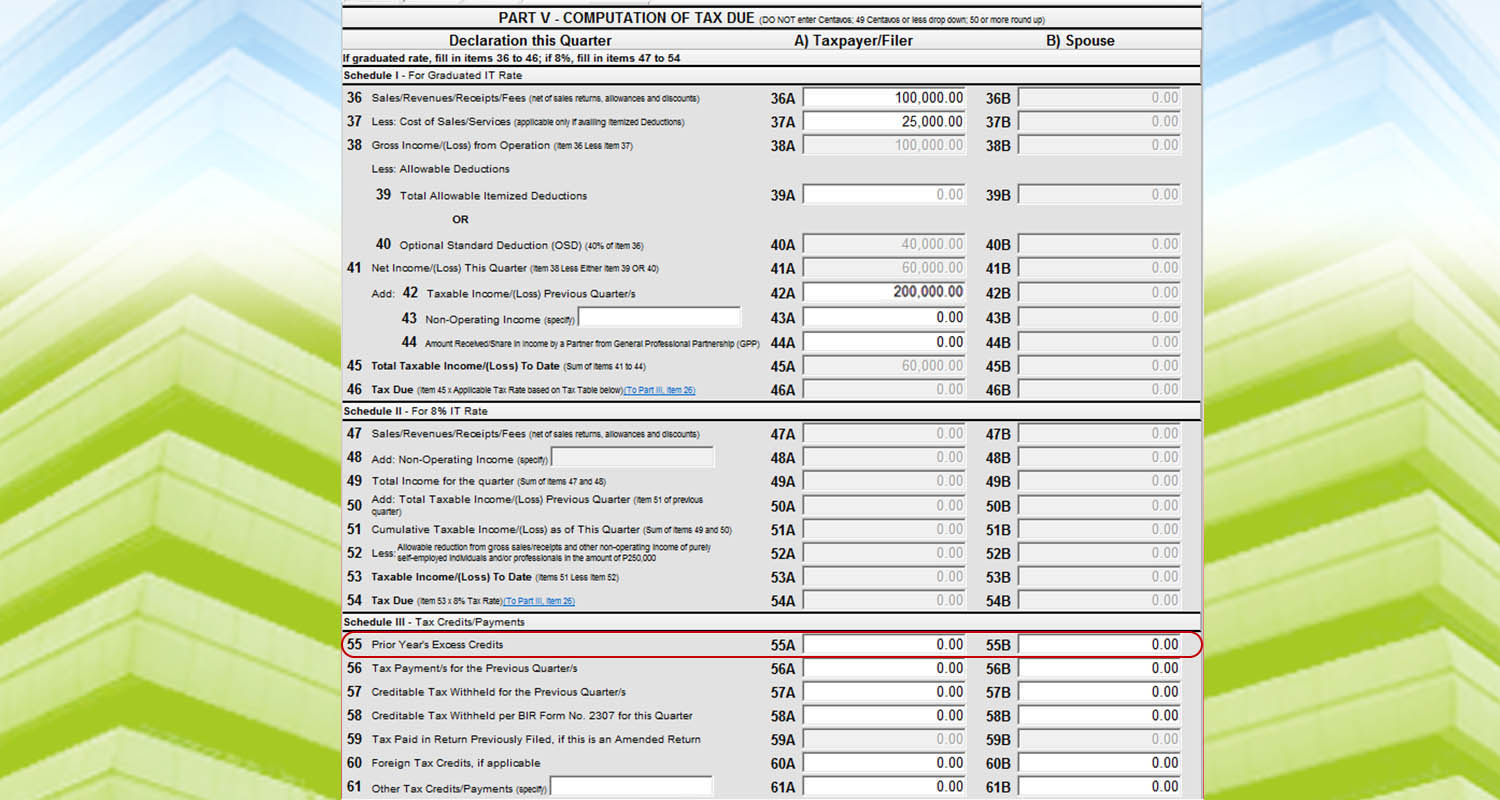Click the 58B spouse Form 2307 field
The height and width of the screenshot is (800, 1500).
click(x=1099, y=716)
